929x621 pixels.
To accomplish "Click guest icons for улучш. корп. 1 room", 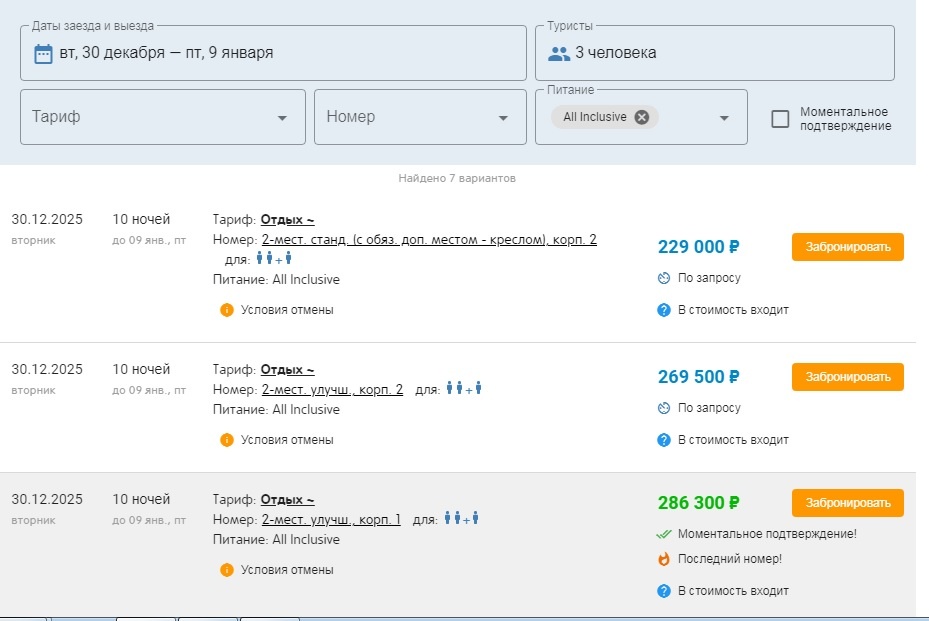I will click(462, 518).
